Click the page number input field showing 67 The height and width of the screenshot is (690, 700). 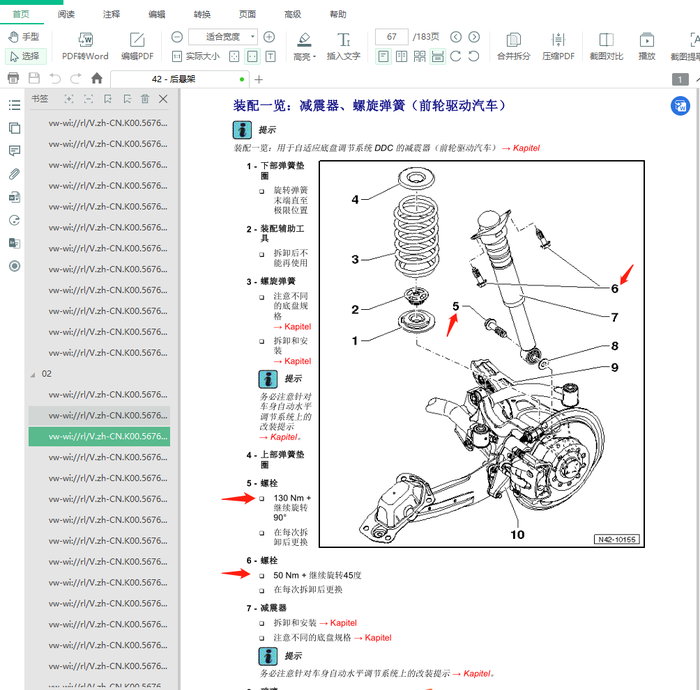pyautogui.click(x=391, y=37)
